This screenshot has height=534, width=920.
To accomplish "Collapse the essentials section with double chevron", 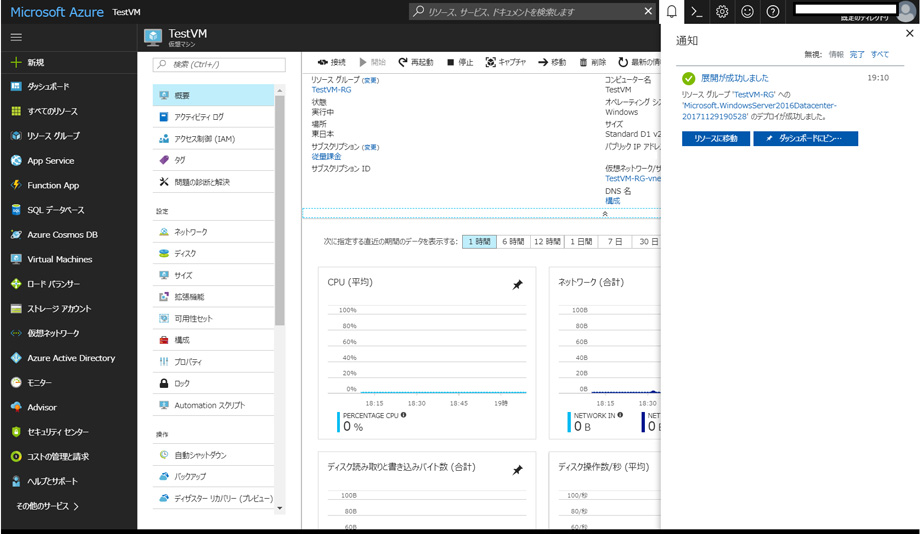I will 604,214.
